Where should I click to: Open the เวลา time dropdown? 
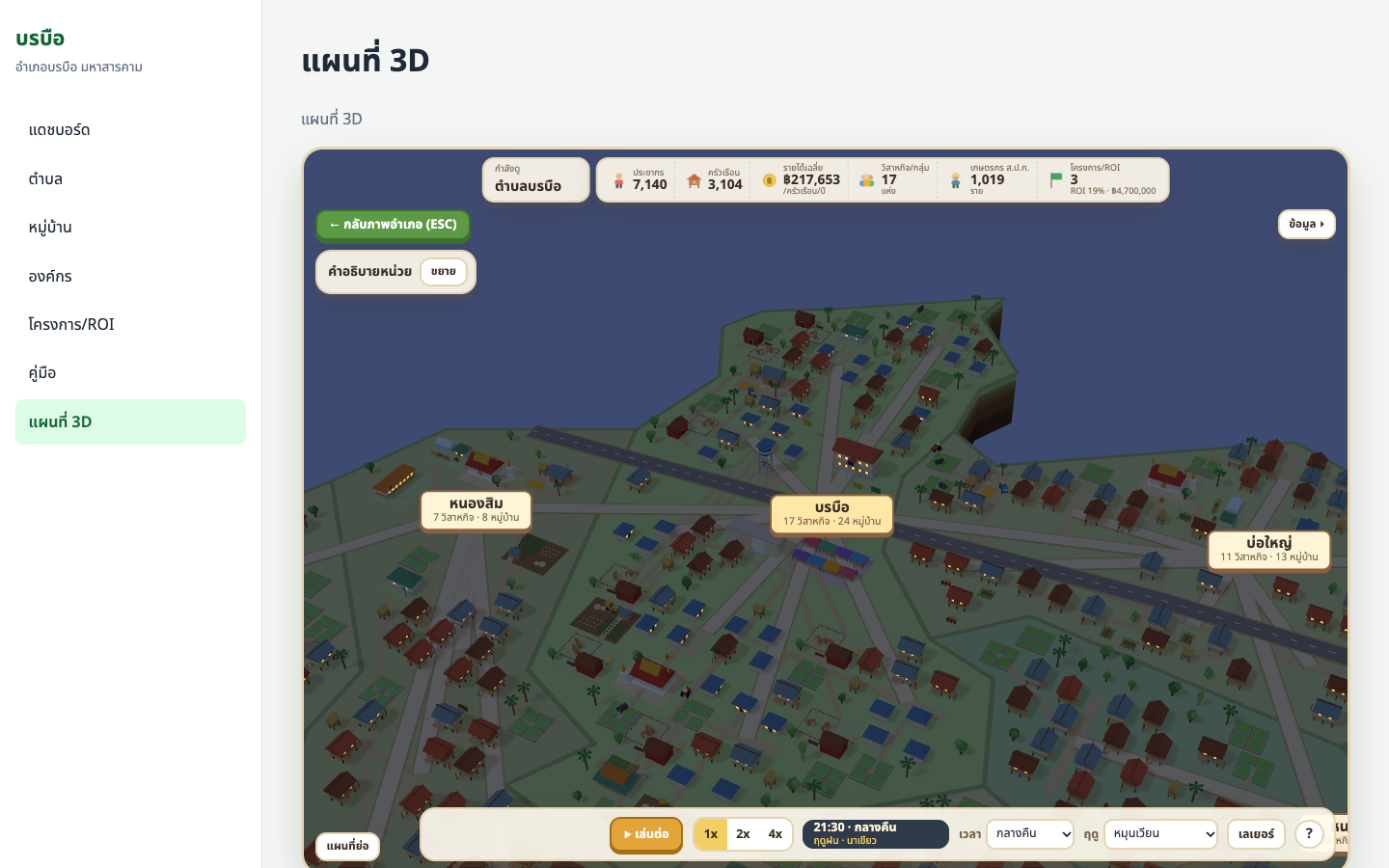(x=1030, y=834)
